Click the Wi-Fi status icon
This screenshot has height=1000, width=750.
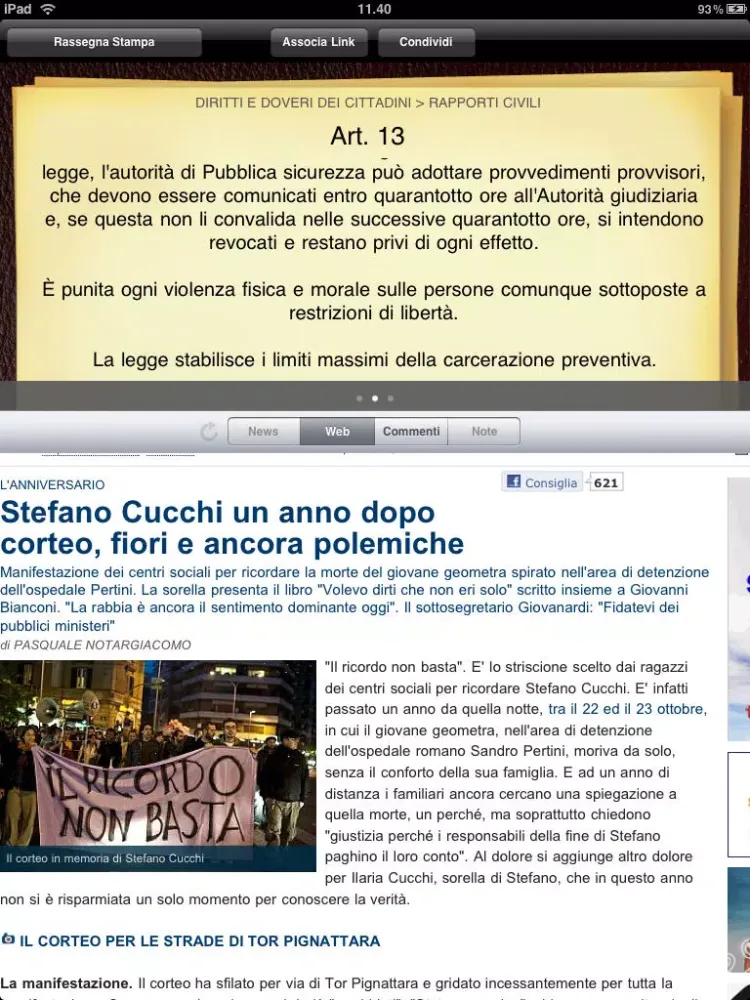(x=47, y=9)
